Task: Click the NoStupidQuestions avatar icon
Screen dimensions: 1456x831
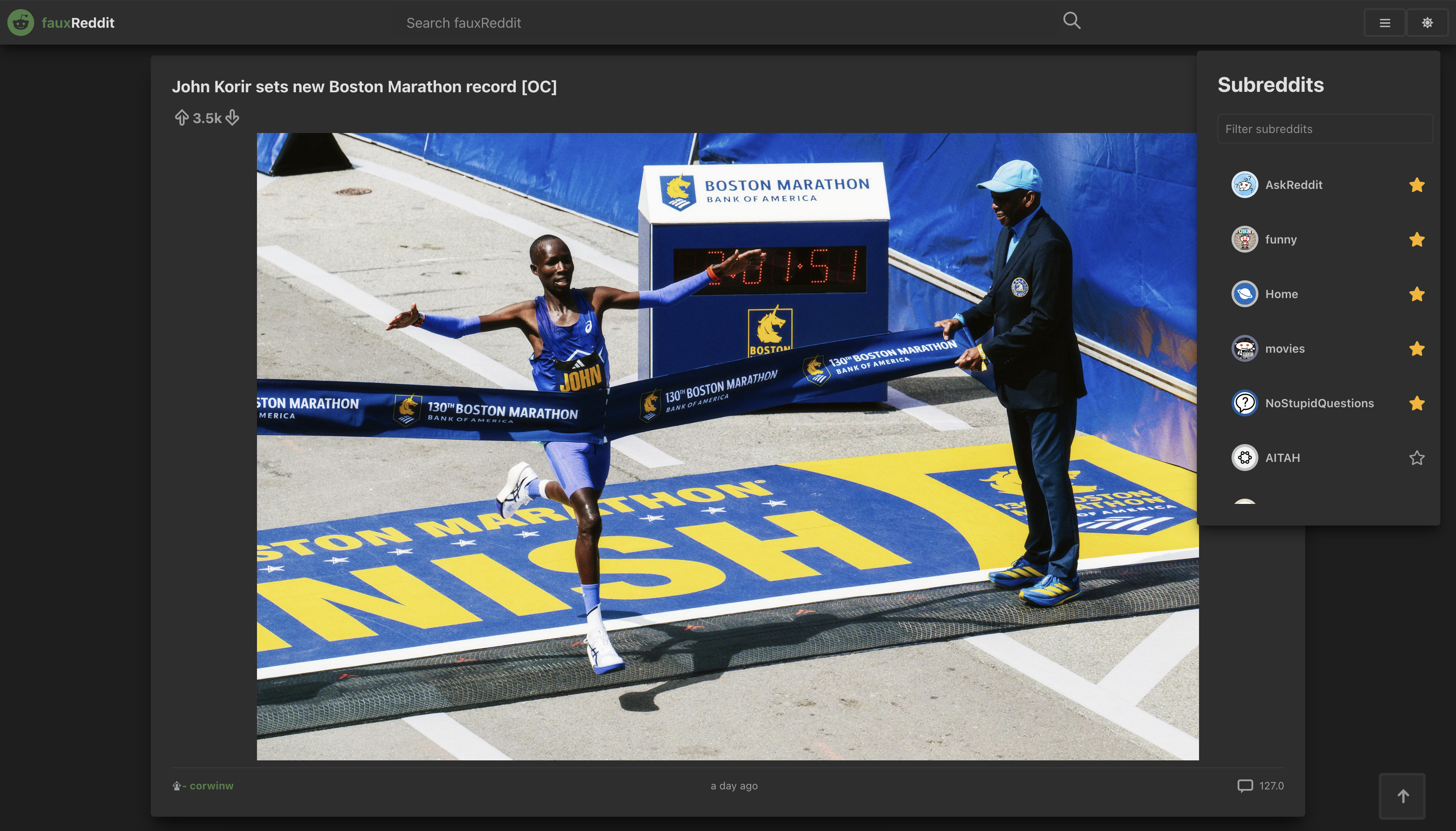Action: point(1244,403)
